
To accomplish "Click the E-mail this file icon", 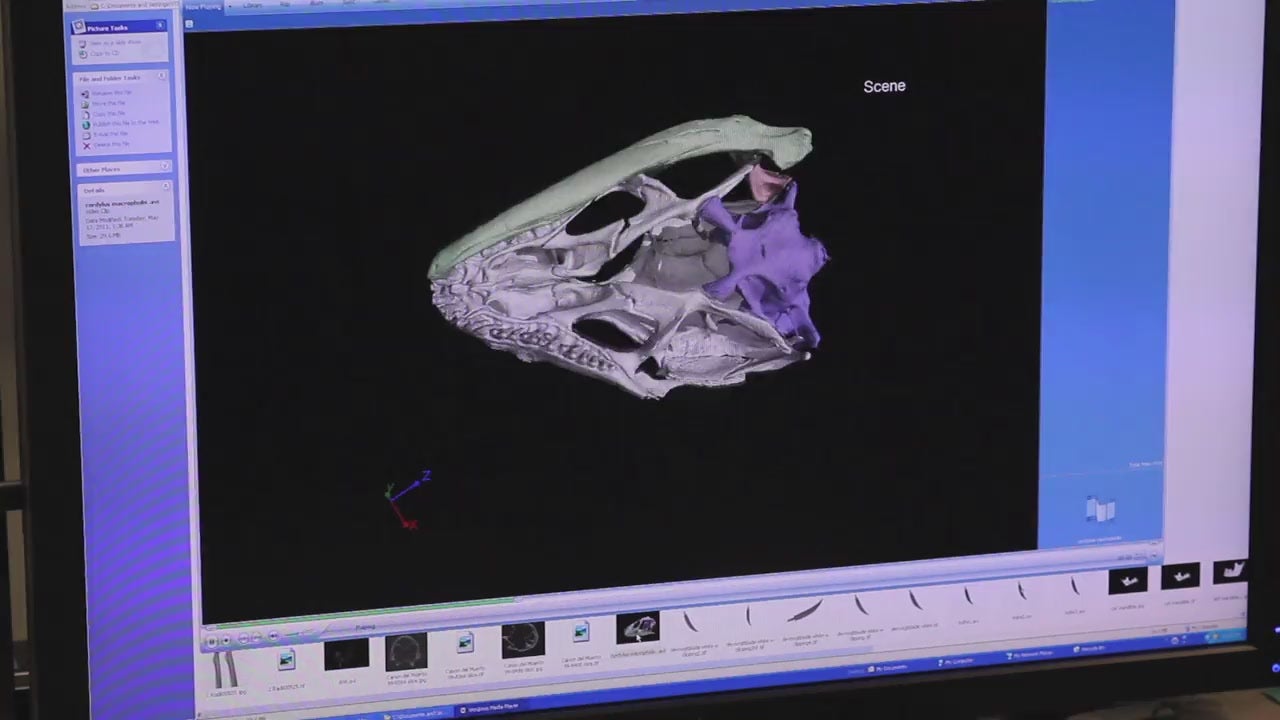I will [86, 134].
